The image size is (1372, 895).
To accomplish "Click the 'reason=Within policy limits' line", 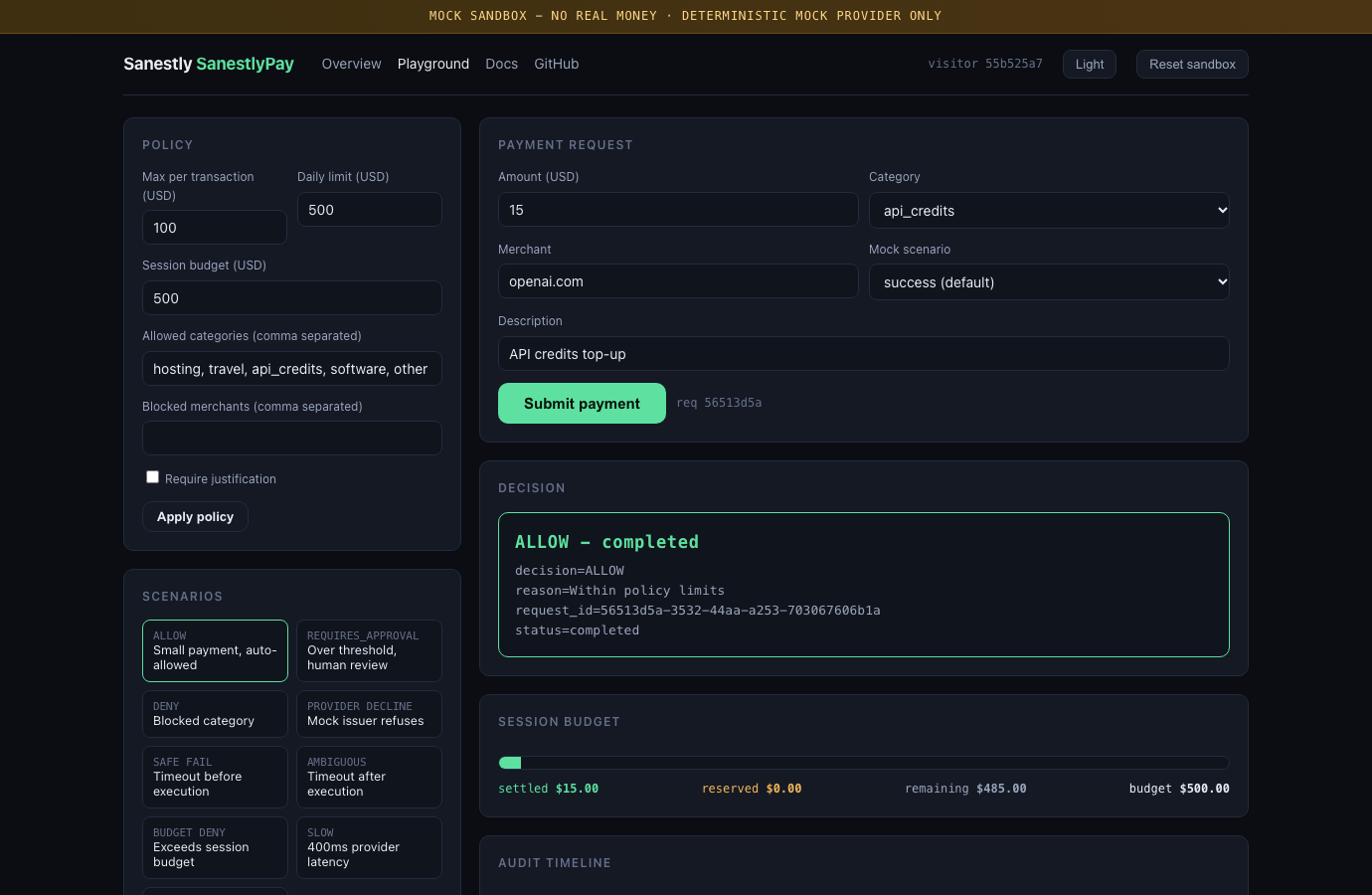I will click(x=619, y=591).
